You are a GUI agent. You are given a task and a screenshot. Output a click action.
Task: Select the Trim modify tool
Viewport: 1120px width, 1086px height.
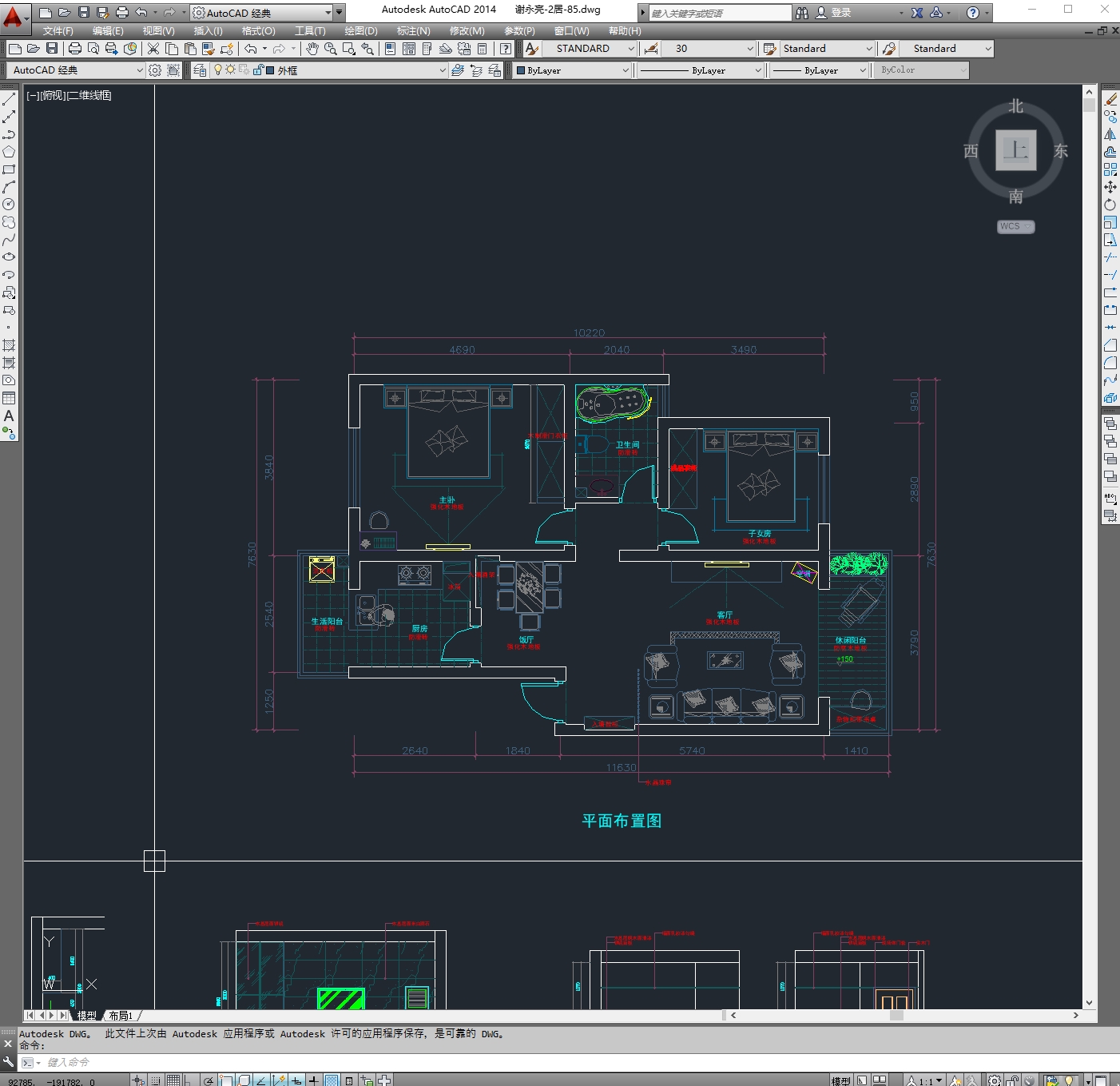pos(1110,257)
